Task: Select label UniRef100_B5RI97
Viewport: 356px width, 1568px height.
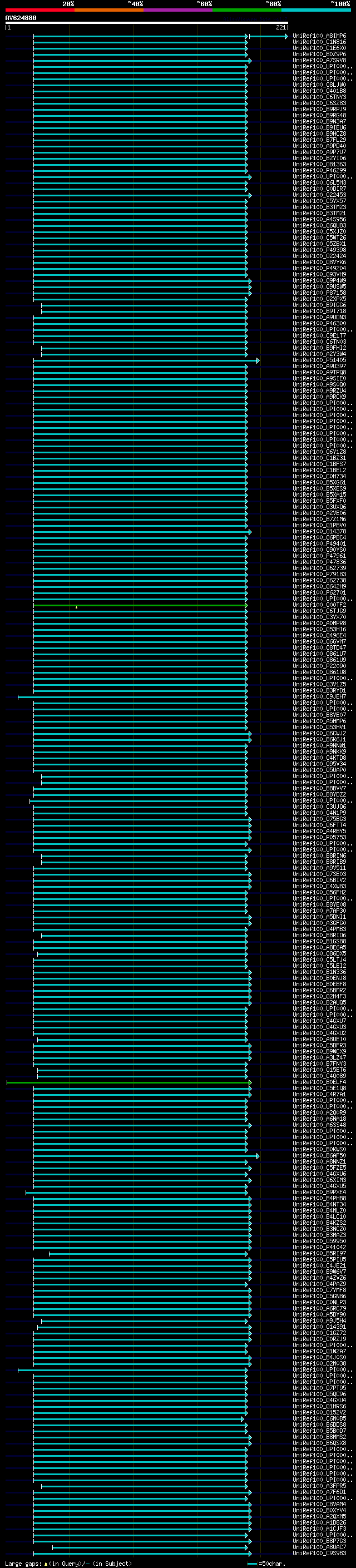Action: point(319,1253)
